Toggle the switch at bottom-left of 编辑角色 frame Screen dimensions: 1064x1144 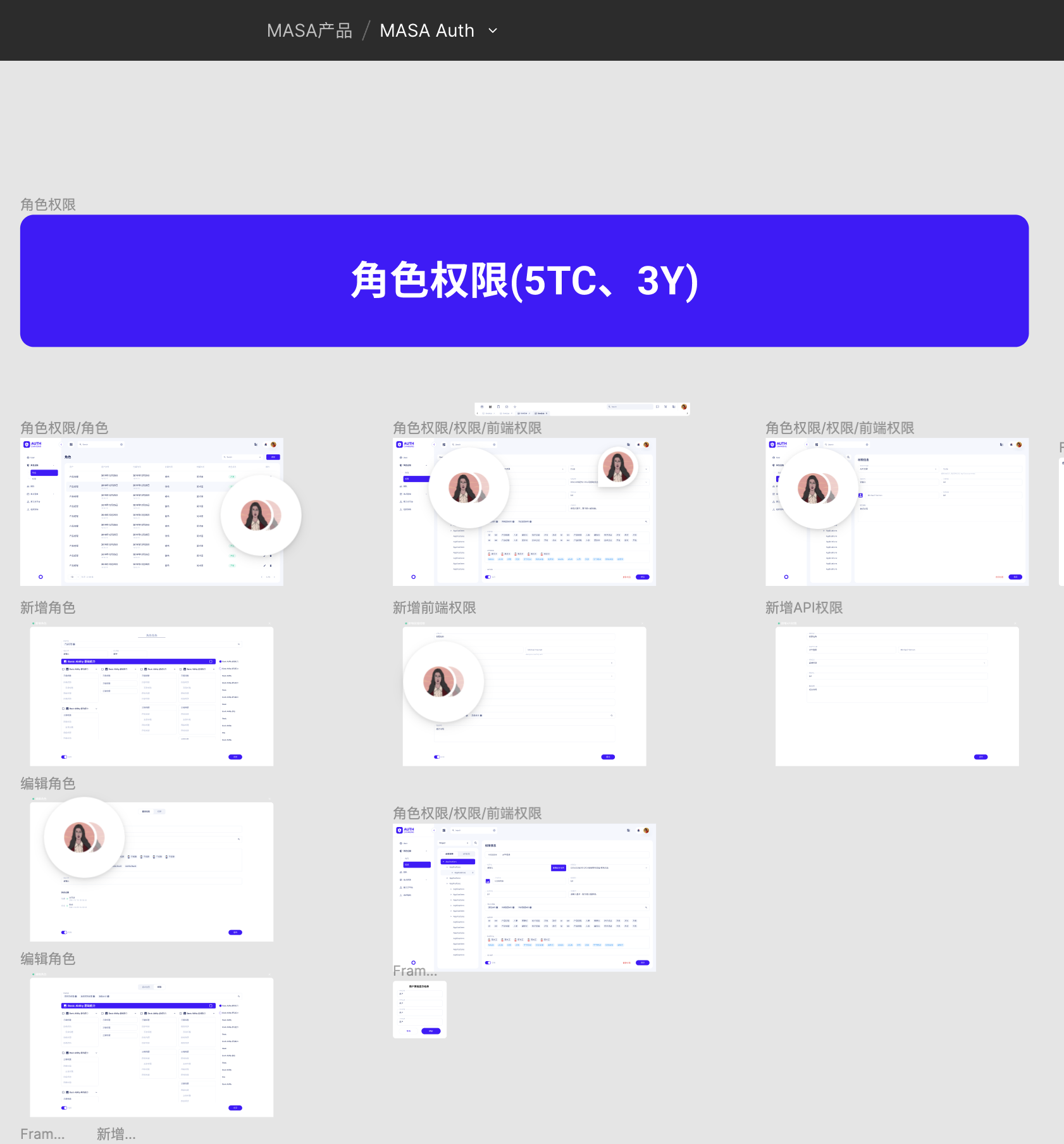click(x=64, y=932)
